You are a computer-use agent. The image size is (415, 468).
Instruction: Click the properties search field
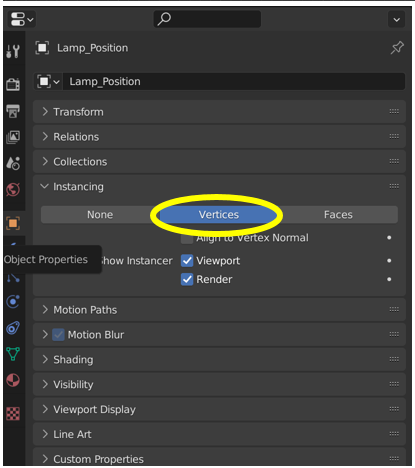click(x=207, y=19)
